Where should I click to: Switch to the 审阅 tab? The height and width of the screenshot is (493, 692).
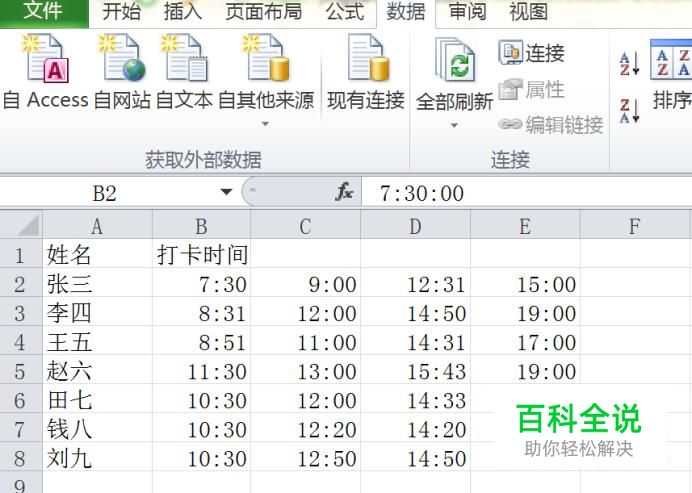[x=468, y=11]
